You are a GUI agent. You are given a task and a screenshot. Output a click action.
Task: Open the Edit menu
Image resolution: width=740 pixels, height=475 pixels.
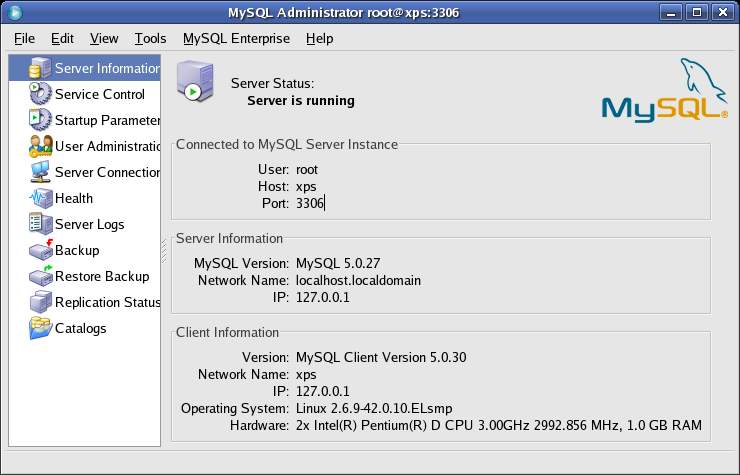(x=62, y=38)
